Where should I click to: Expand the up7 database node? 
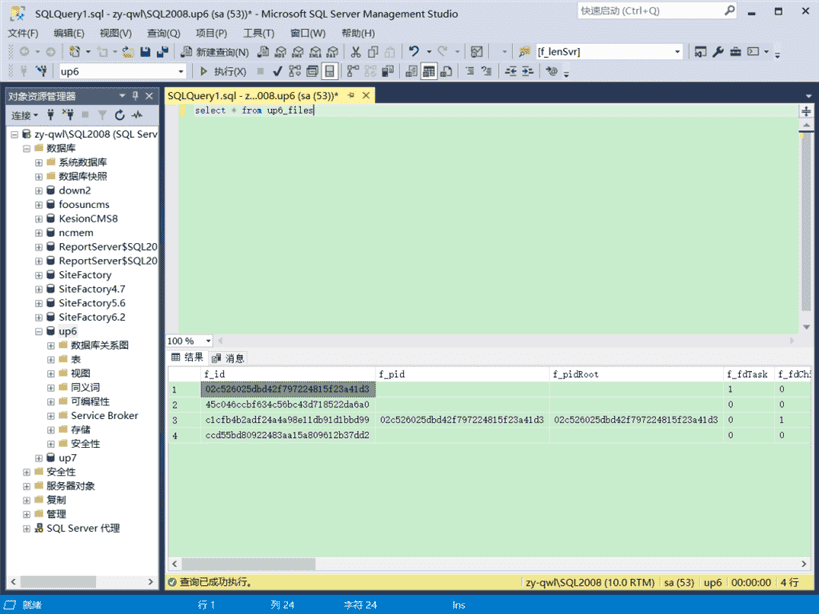click(38, 458)
